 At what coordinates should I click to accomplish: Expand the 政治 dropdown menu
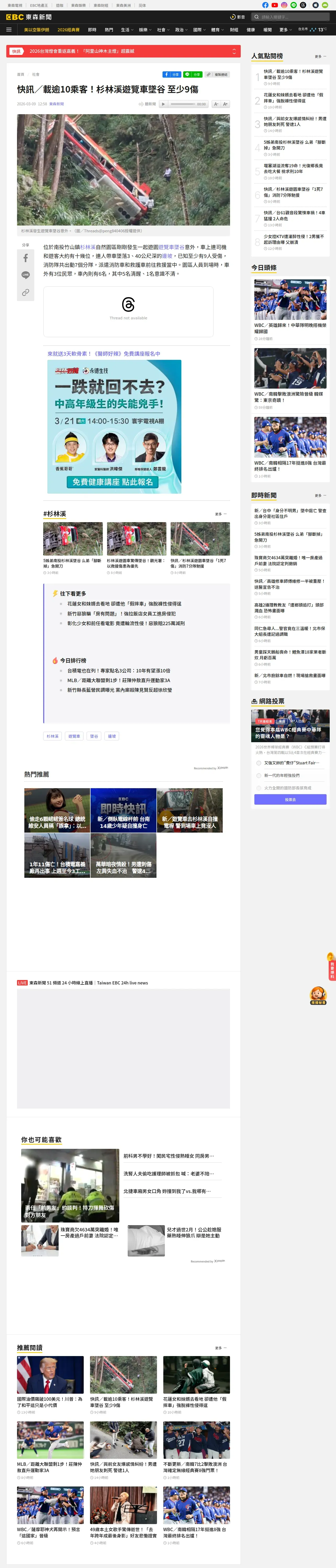[x=181, y=29]
